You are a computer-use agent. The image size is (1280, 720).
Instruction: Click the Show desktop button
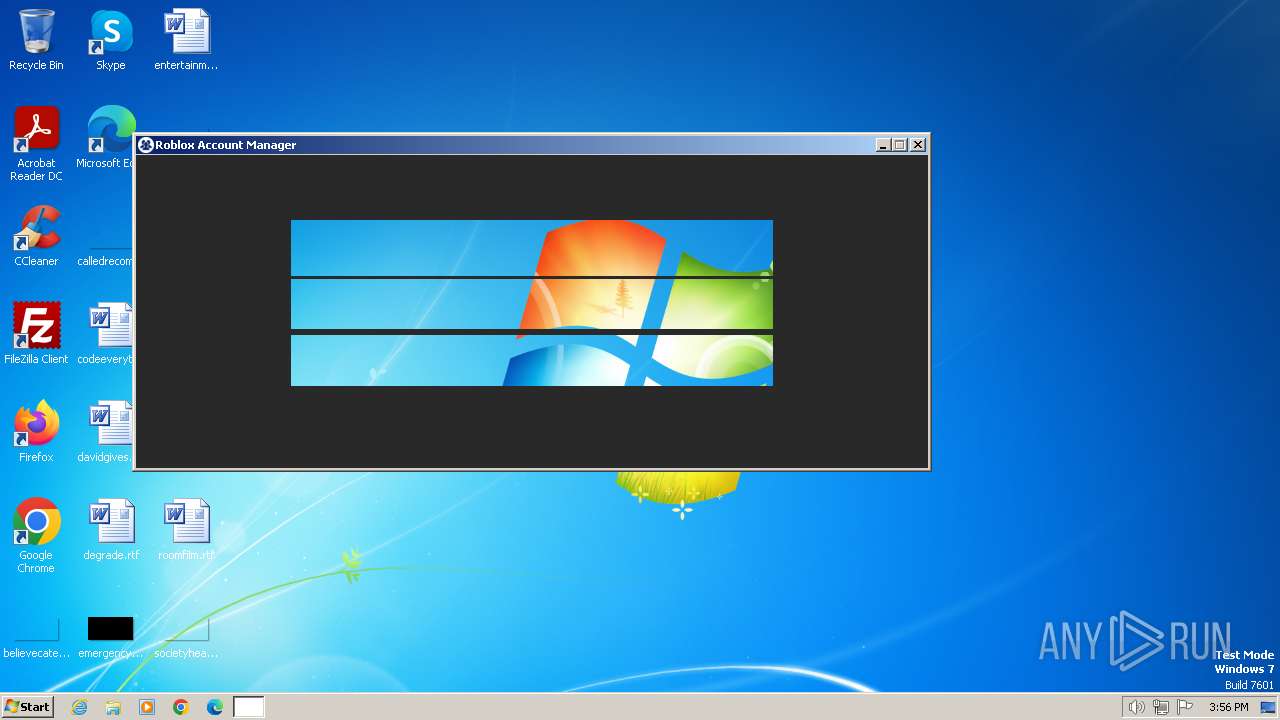tap(1267, 707)
